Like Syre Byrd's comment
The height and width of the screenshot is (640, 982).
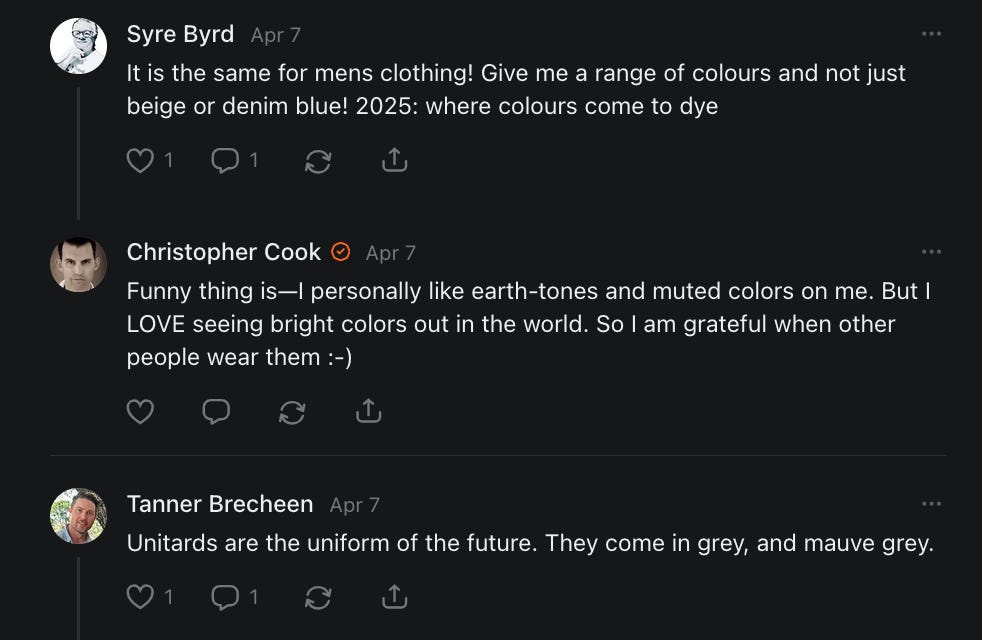tap(140, 160)
